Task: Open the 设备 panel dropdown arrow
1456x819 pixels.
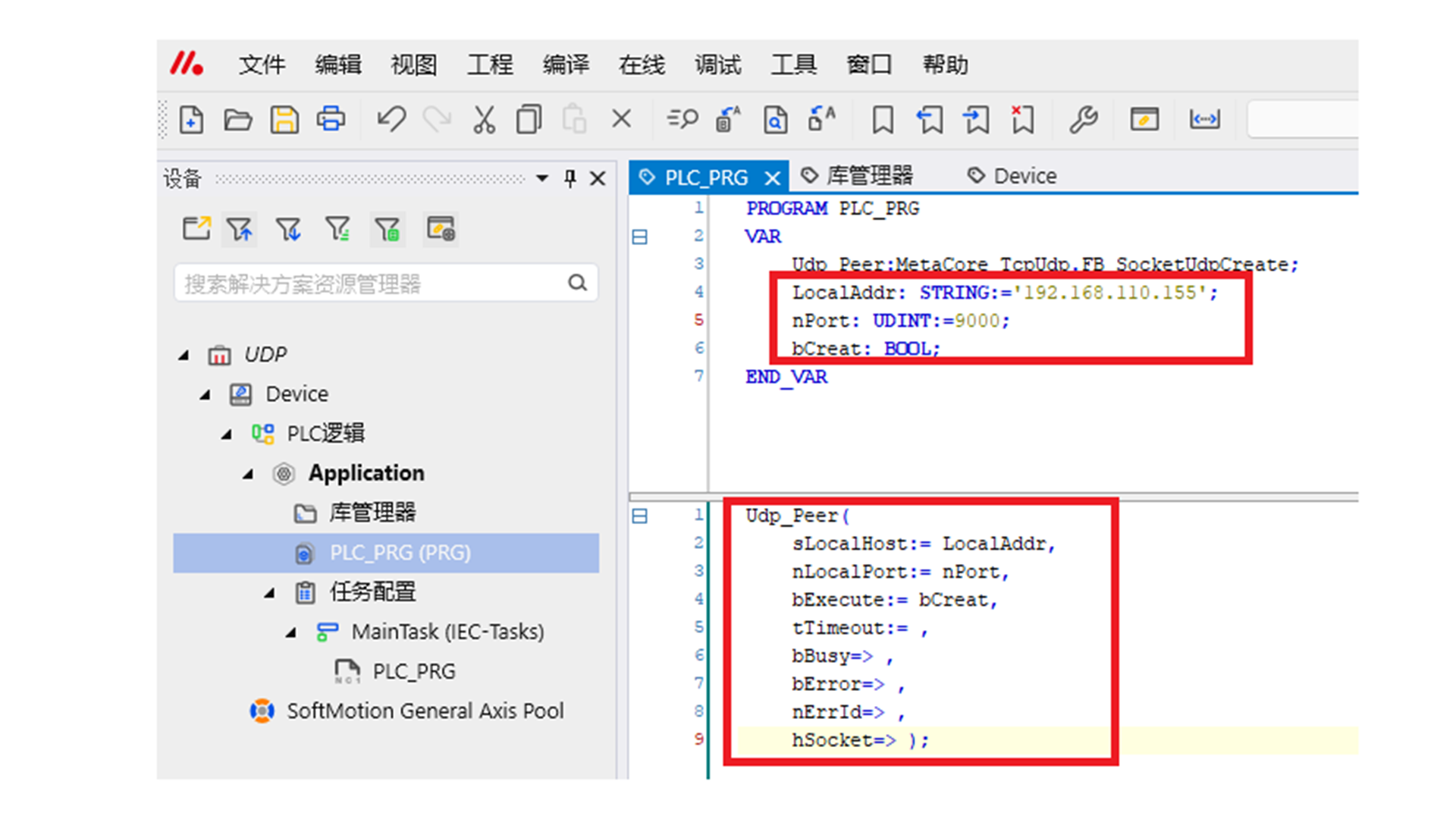Action: (542, 178)
